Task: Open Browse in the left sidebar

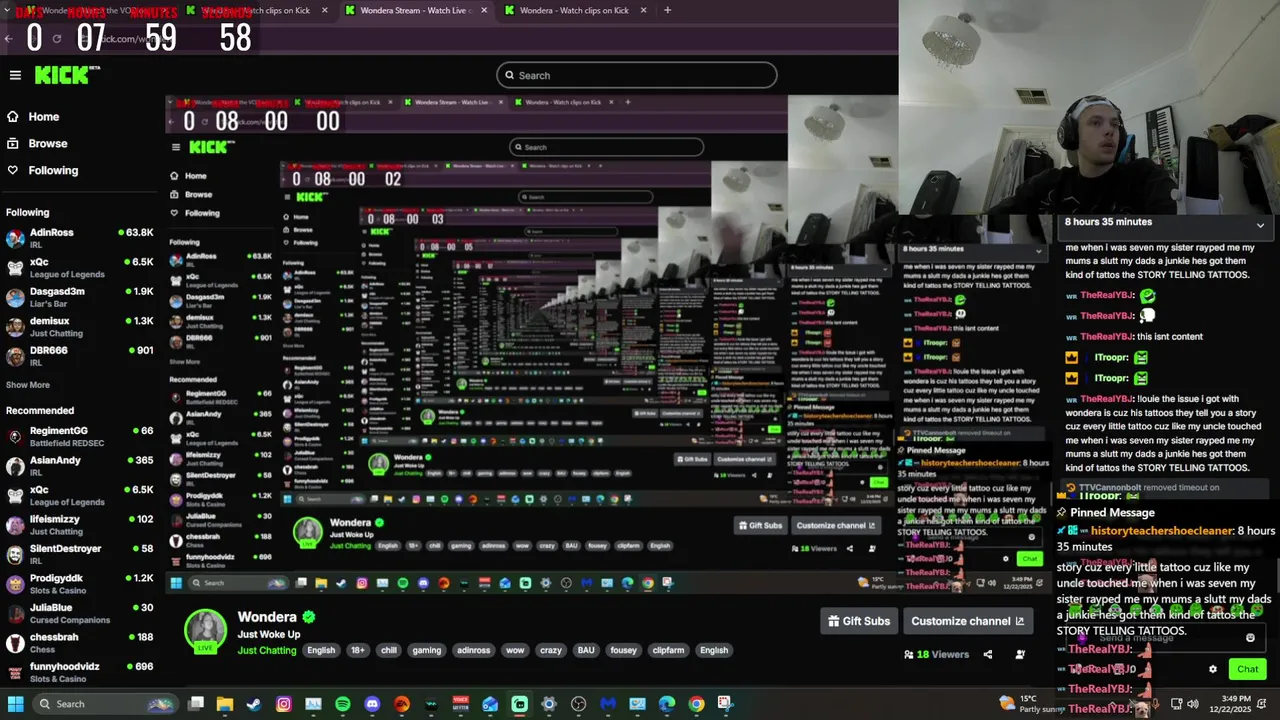Action: 37,144
